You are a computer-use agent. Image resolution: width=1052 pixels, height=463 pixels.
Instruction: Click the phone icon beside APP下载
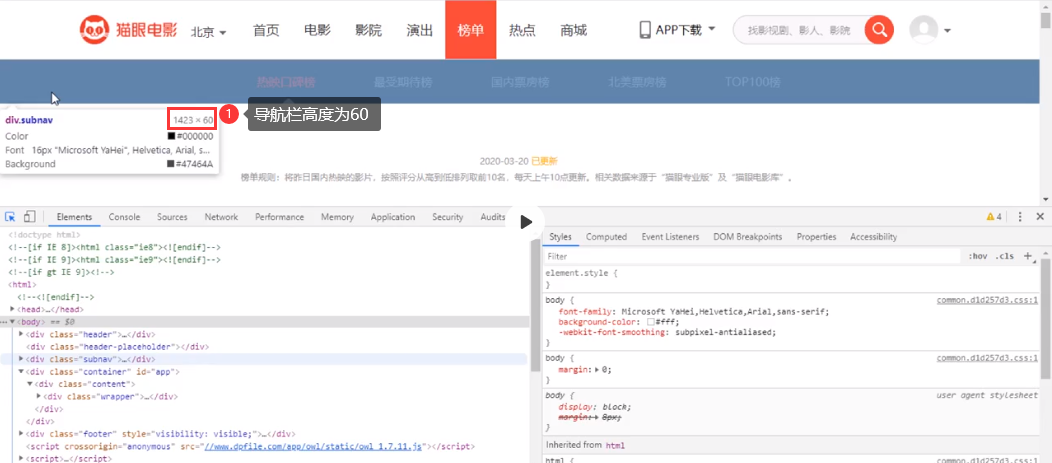coord(645,30)
